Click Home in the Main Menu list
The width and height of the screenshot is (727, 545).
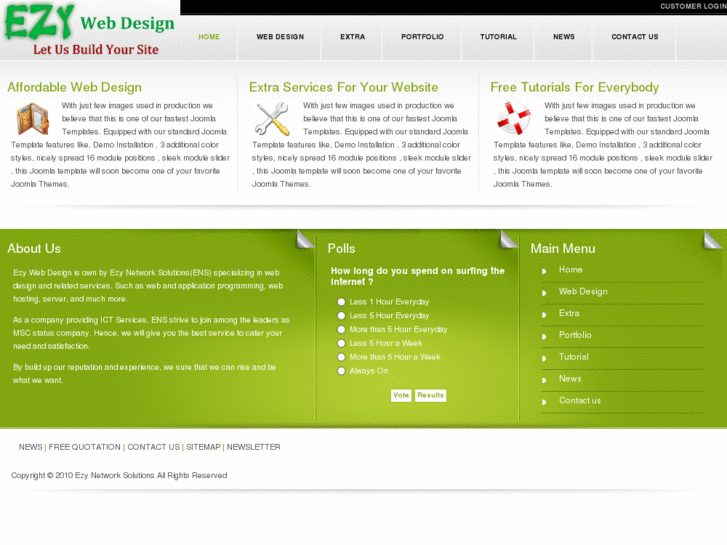click(x=570, y=270)
